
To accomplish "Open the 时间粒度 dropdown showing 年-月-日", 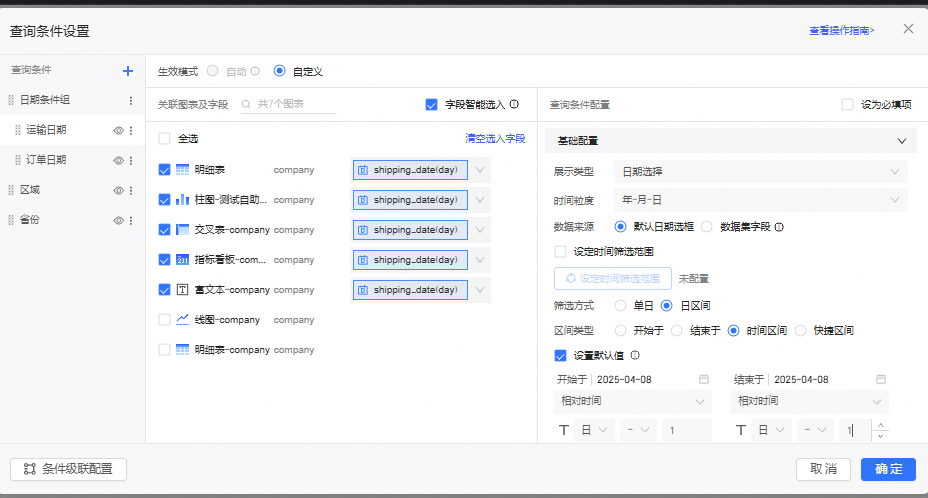I will point(760,200).
